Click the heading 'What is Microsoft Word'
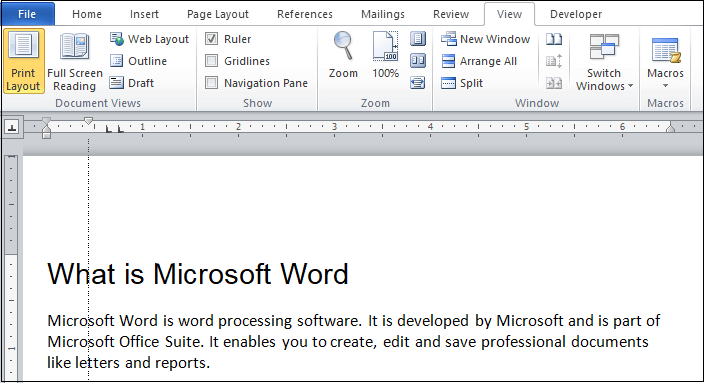The image size is (704, 383). (x=198, y=274)
